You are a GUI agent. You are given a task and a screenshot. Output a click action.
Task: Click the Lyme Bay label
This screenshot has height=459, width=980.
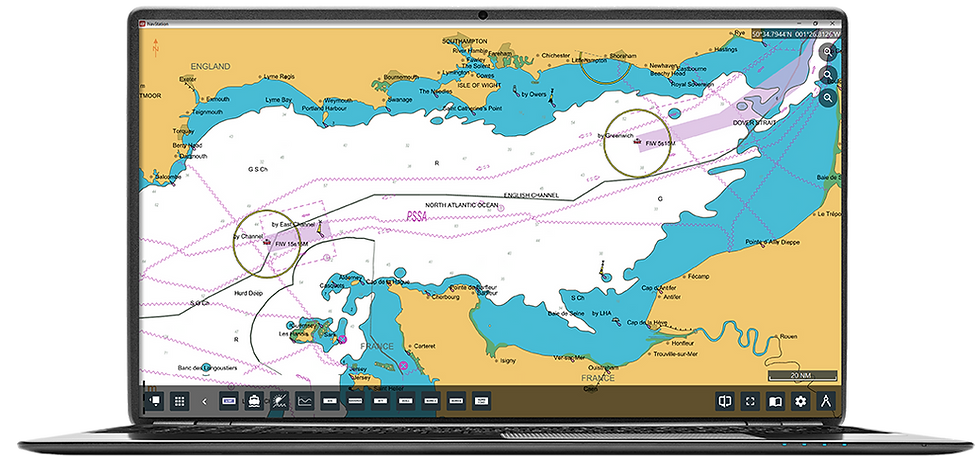point(278,99)
